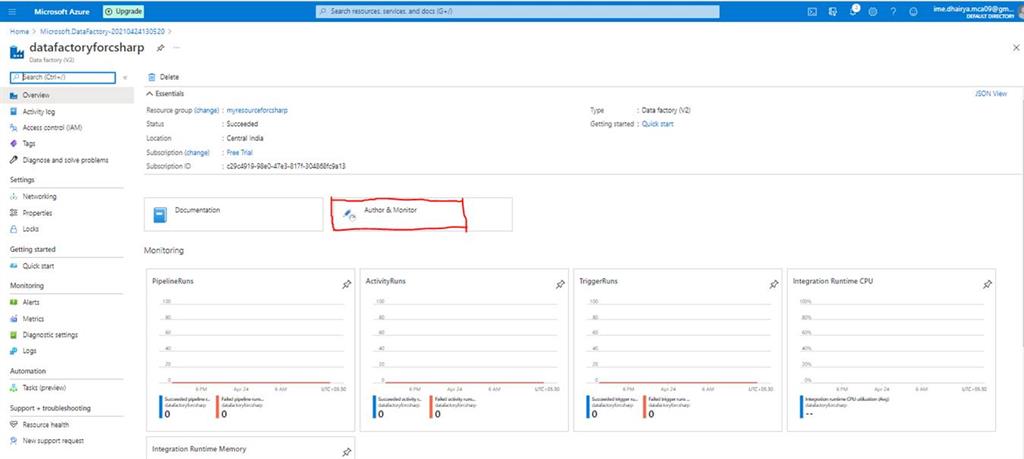
Task: Pin the PipelineRuns chart
Action: tap(346, 285)
